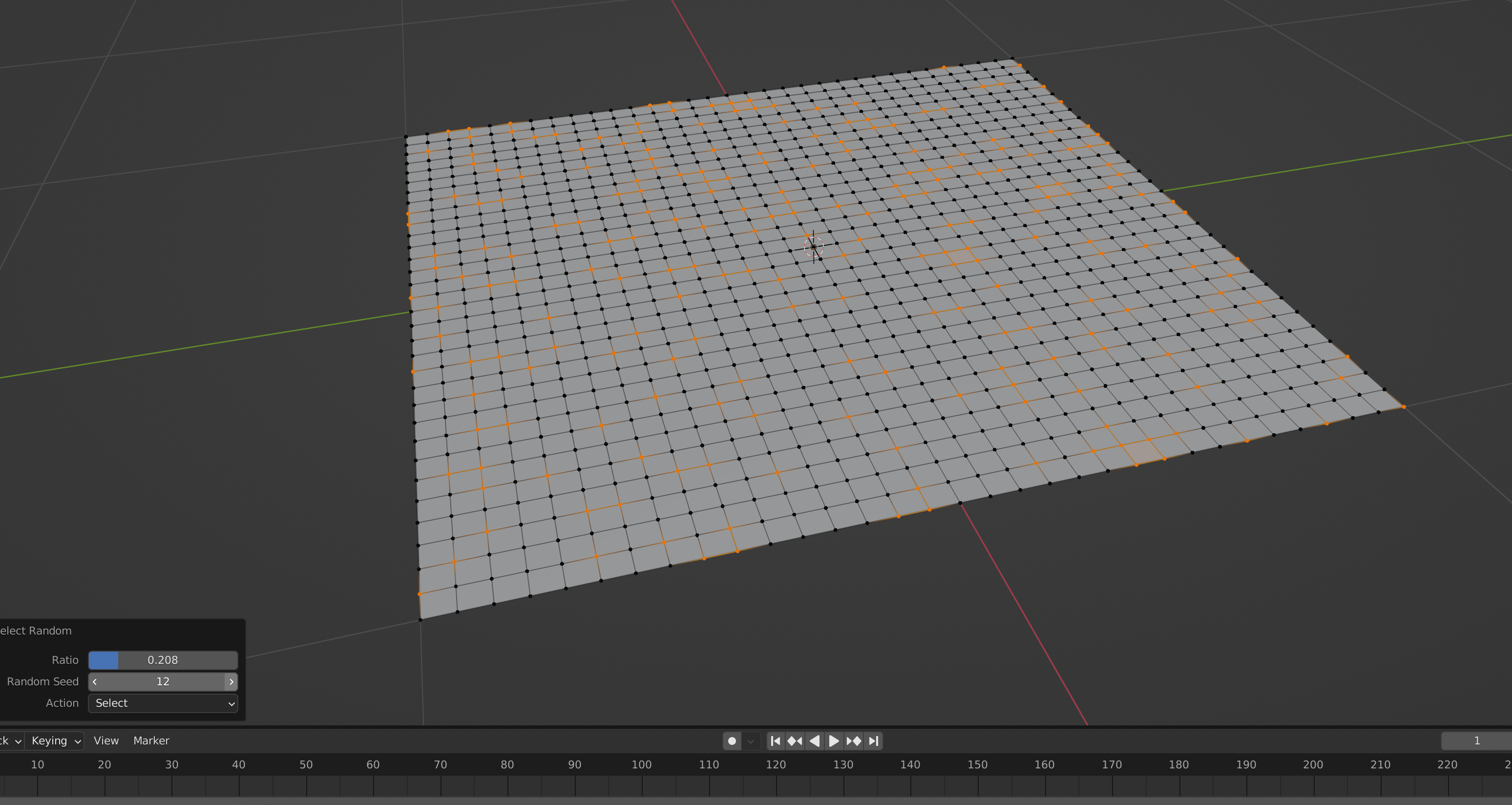The image size is (1512, 805).
Task: Click the 3D cursor at mesh center
Action: pos(814,247)
